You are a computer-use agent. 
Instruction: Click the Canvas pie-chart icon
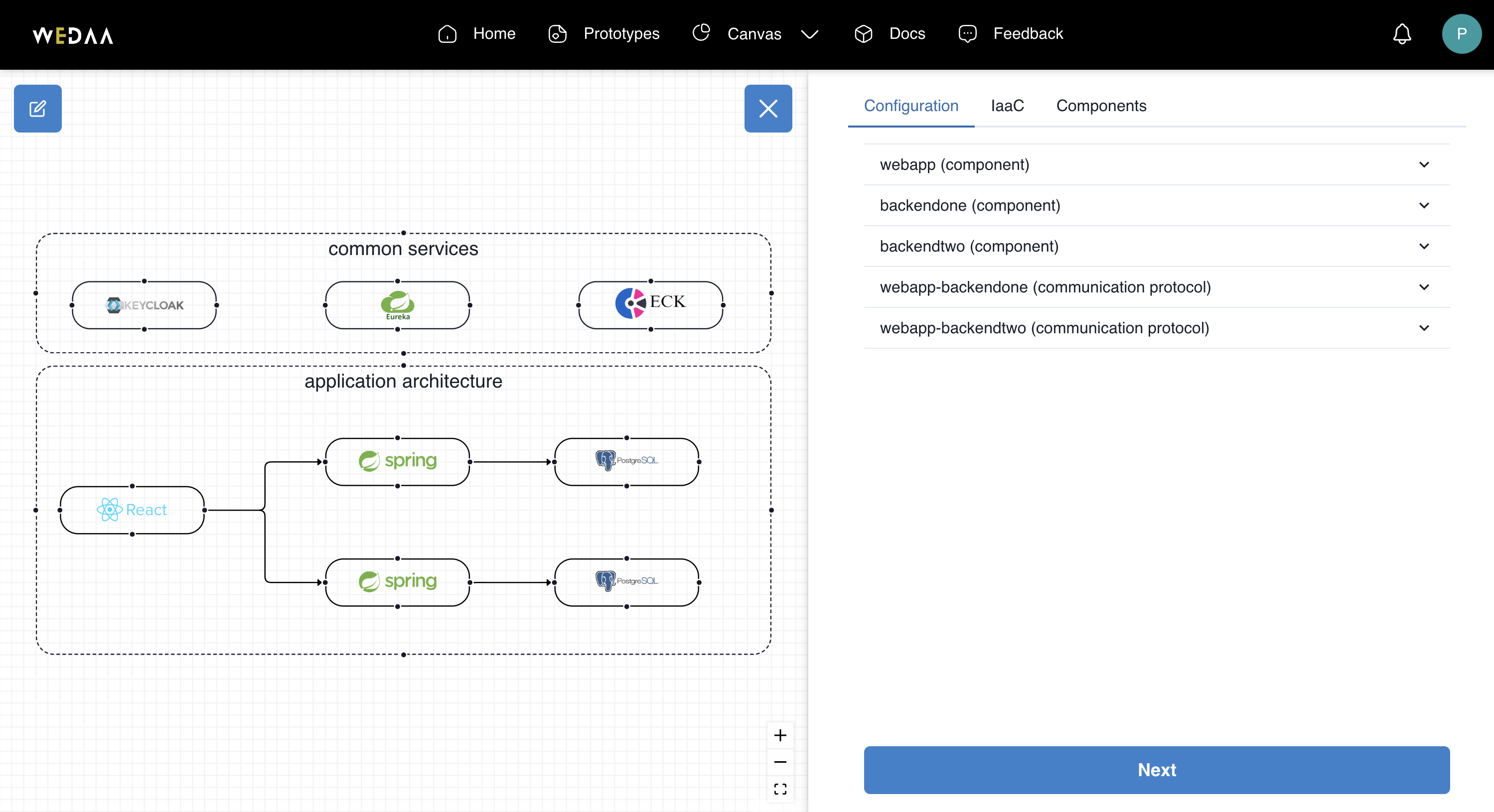pos(701,33)
